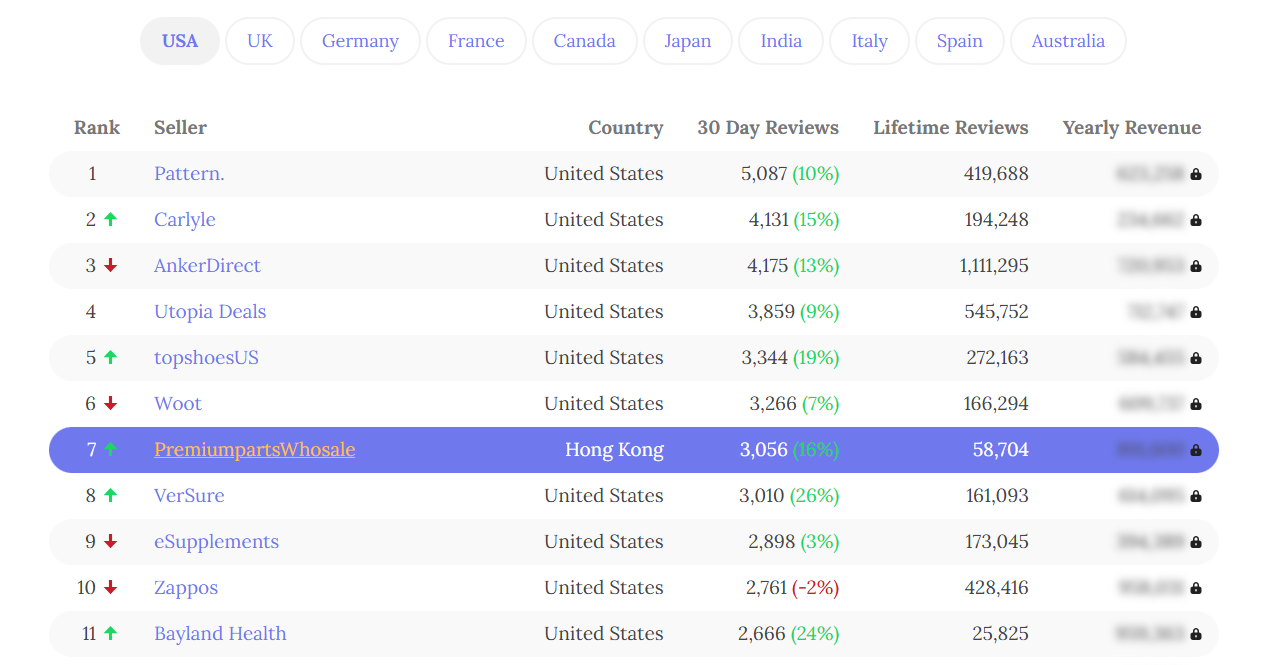Click the Yearly Revenue column header

[x=1132, y=128]
